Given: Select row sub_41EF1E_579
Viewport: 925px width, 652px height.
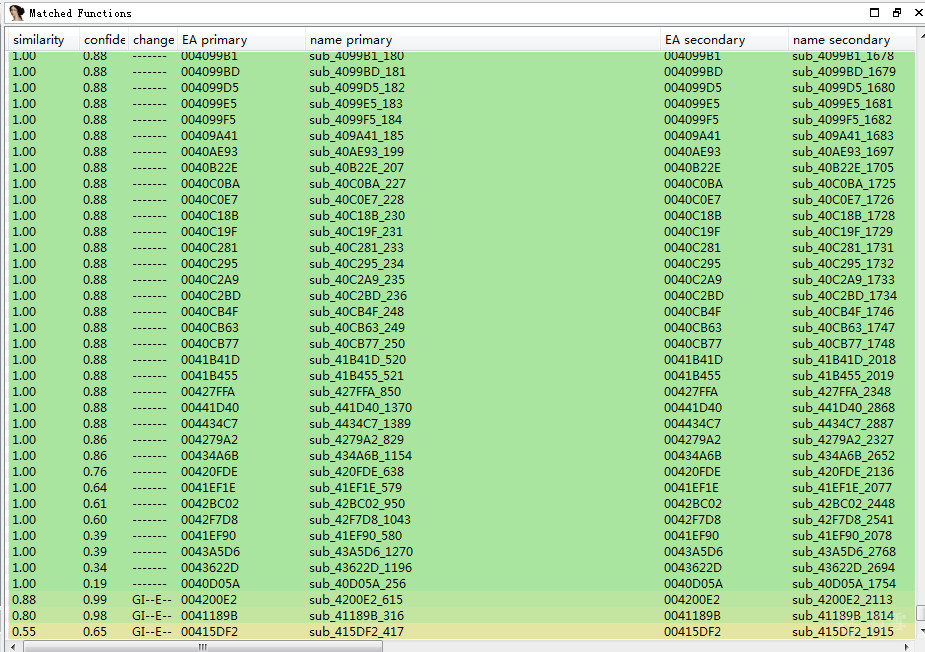Looking at the screenshot, I should 461,488.
